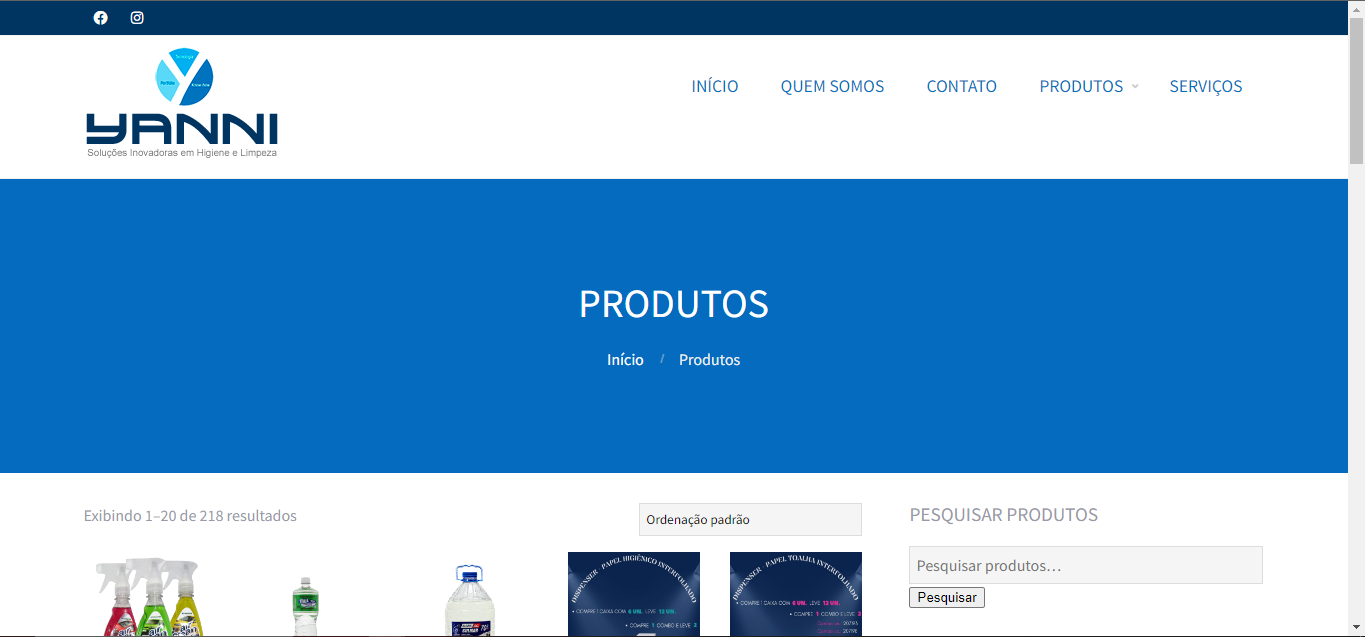The height and width of the screenshot is (637, 1365).
Task: Open the QUEM SOMOS page
Action: tap(832, 86)
